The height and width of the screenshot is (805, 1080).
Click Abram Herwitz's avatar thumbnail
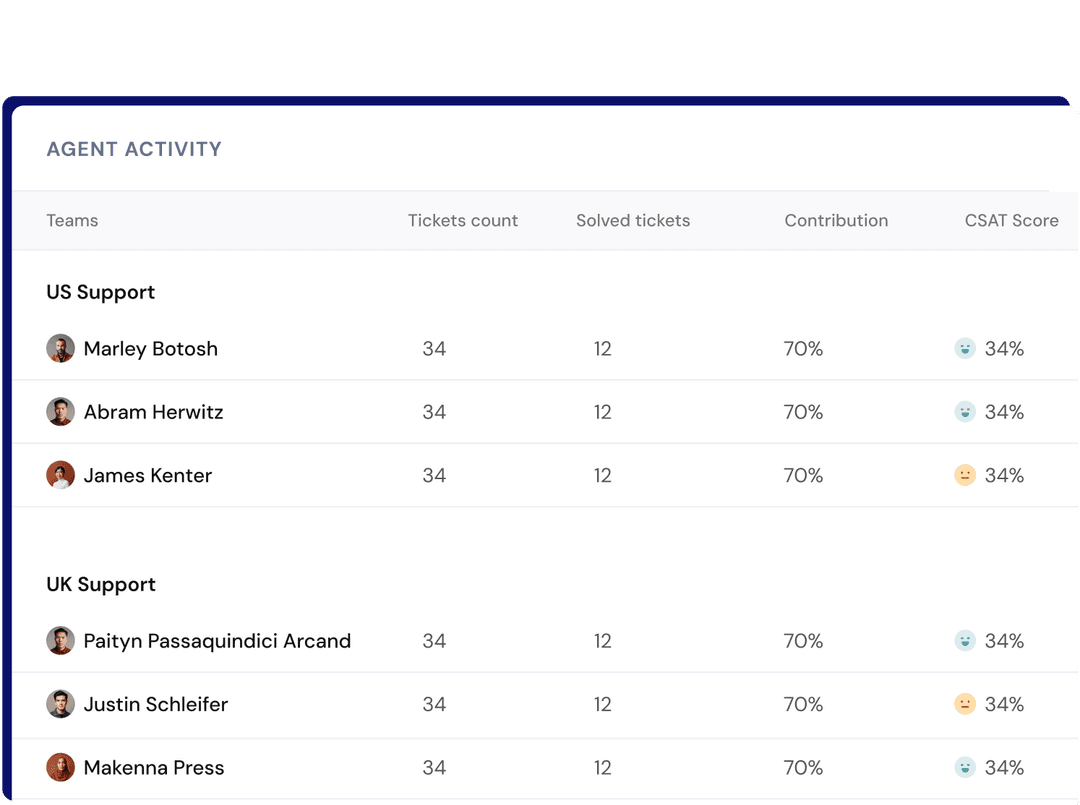(x=60, y=412)
